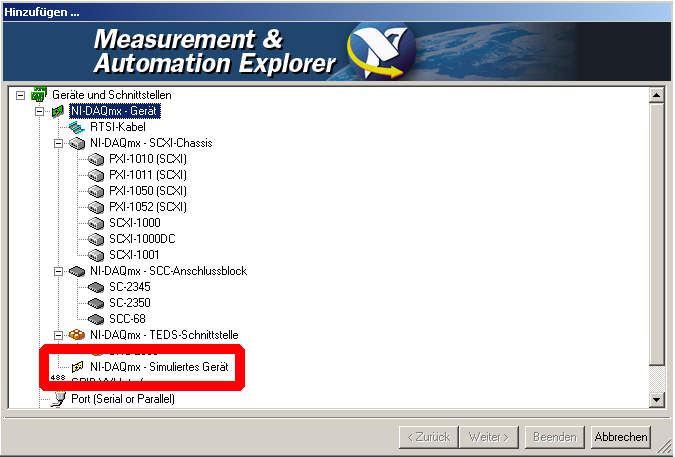Screen dimensions: 675x457
Task: Click the PXI-1052 (SCXI) chassis icon
Action: click(96, 207)
